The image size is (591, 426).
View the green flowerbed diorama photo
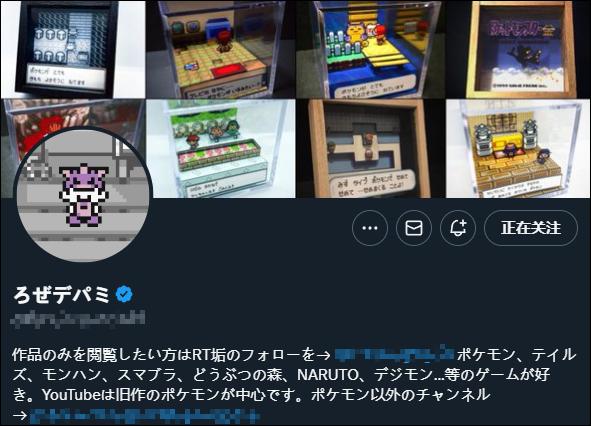(x=220, y=149)
